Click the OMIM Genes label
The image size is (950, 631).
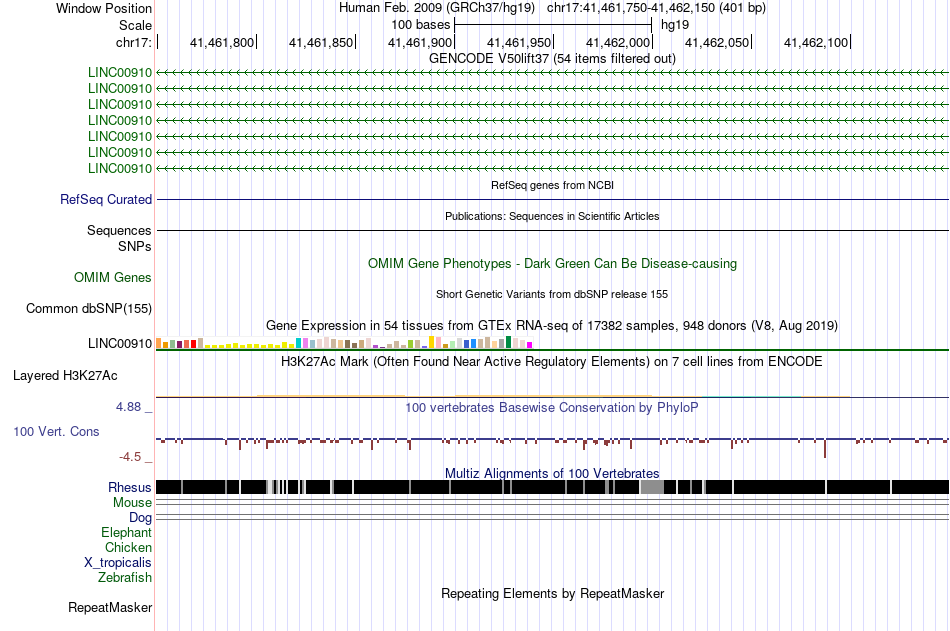[x=113, y=278]
